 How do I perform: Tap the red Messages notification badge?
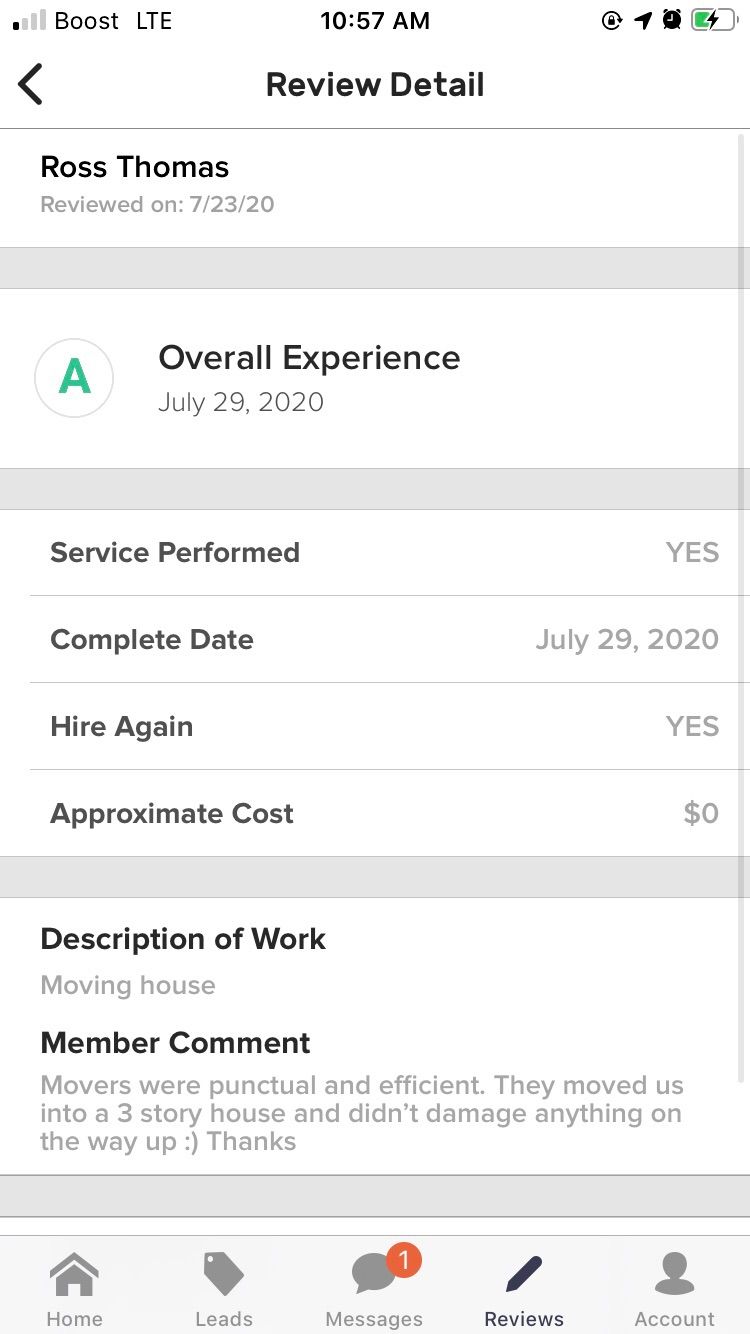[x=403, y=1260]
